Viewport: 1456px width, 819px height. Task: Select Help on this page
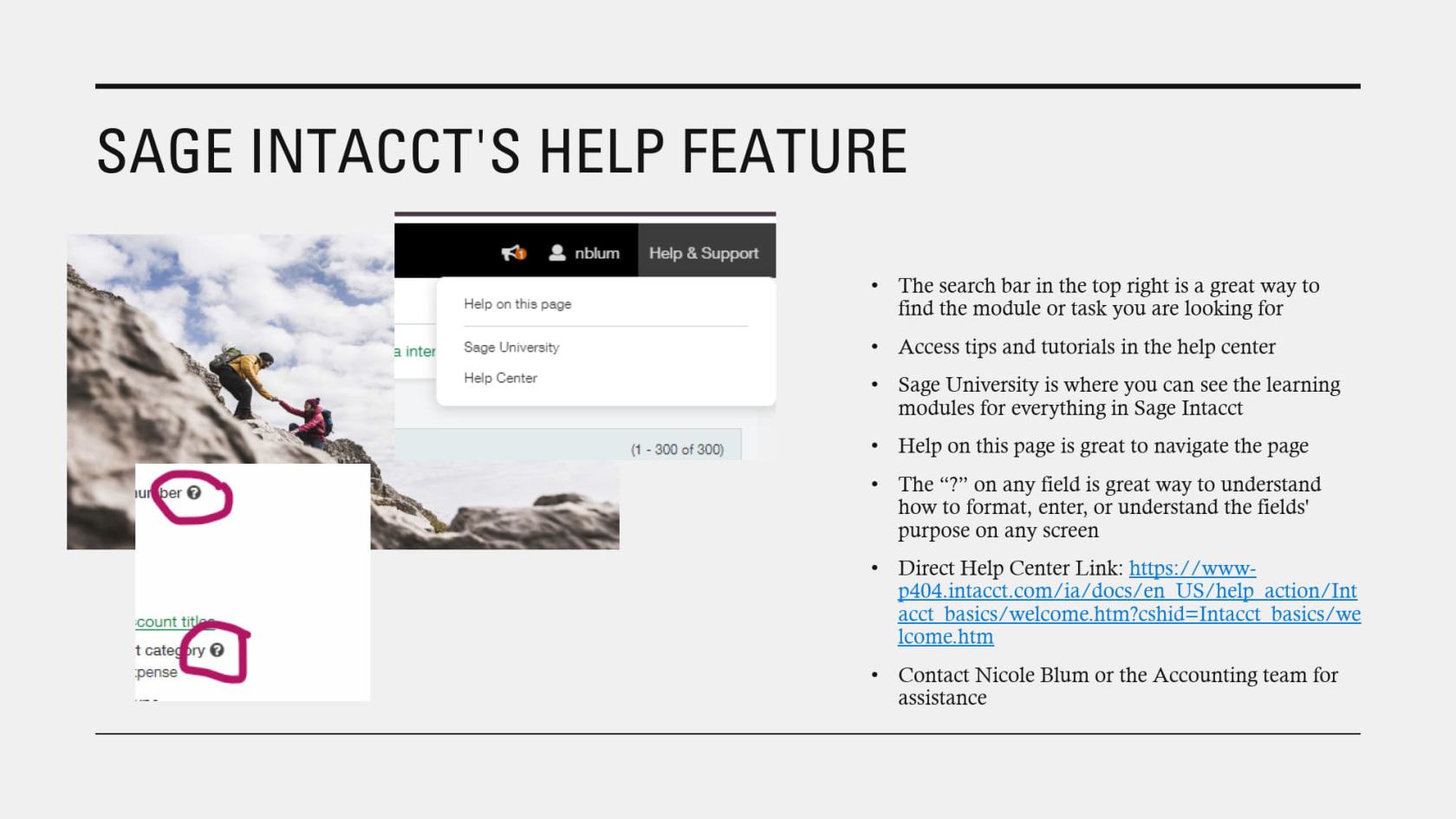pyautogui.click(x=517, y=304)
